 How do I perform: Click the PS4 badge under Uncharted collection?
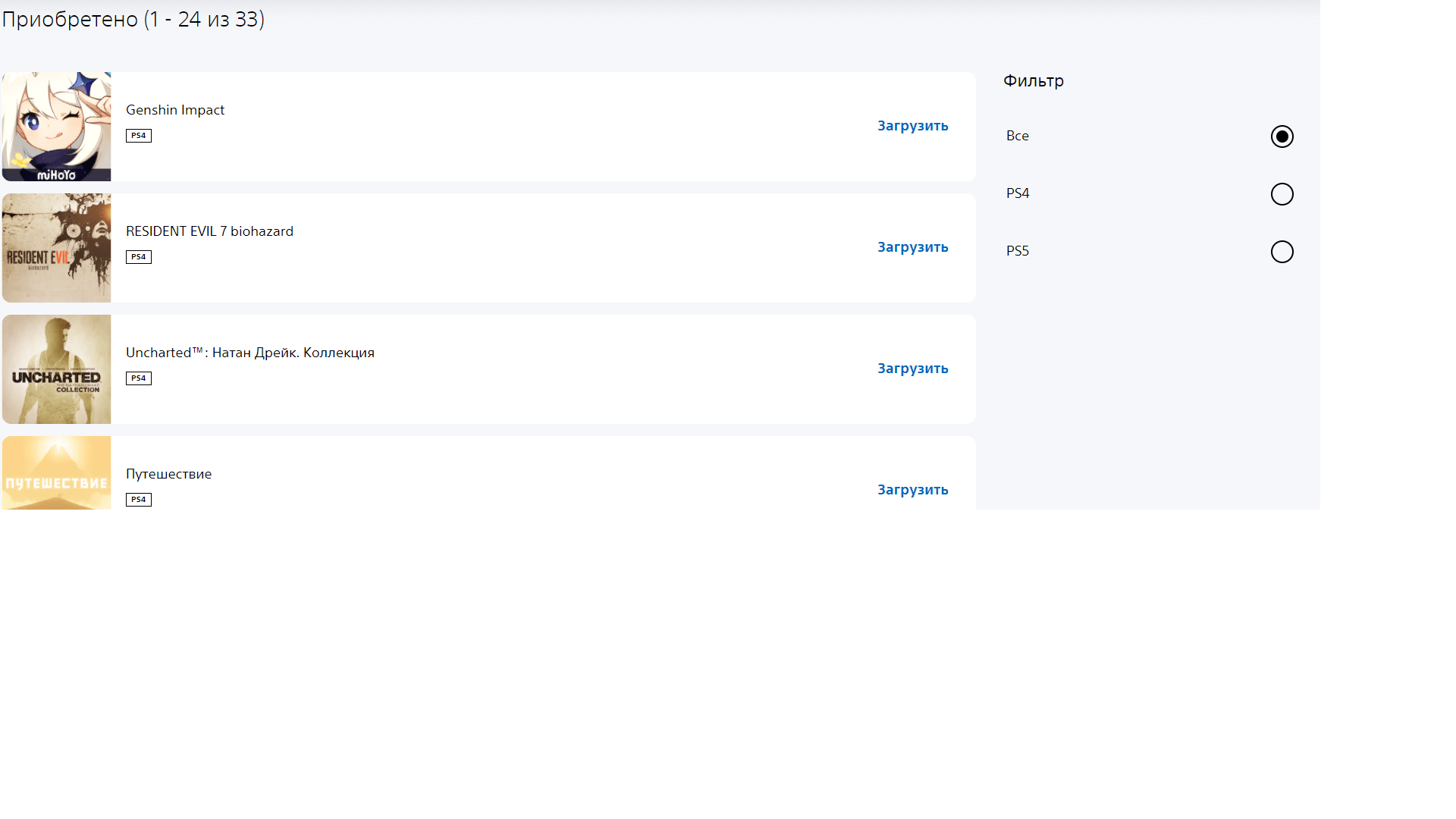(139, 378)
